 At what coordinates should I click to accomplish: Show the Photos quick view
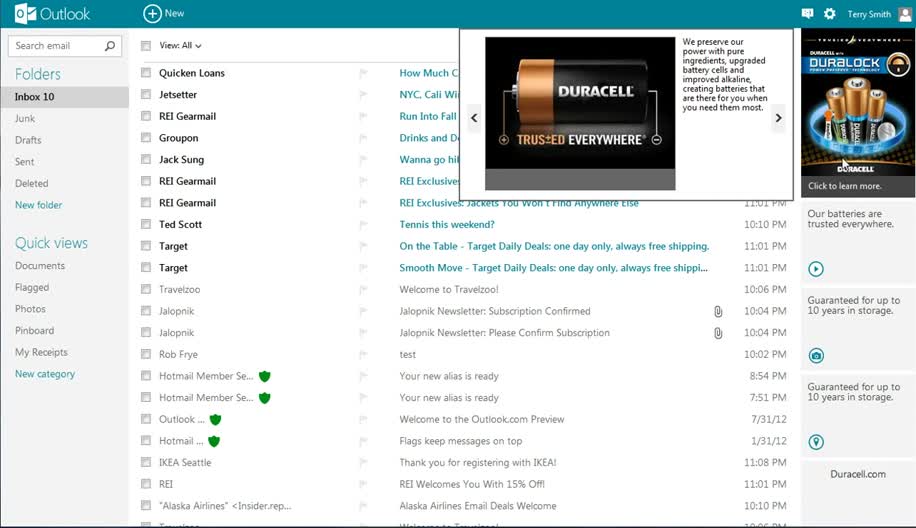click(30, 309)
